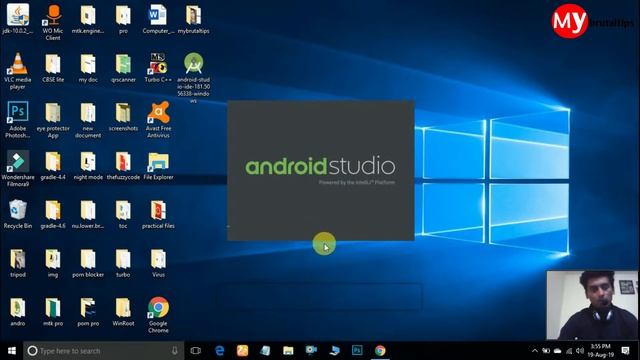Select the my doc folder
Screen dimensions: 640x360
tap(88, 68)
